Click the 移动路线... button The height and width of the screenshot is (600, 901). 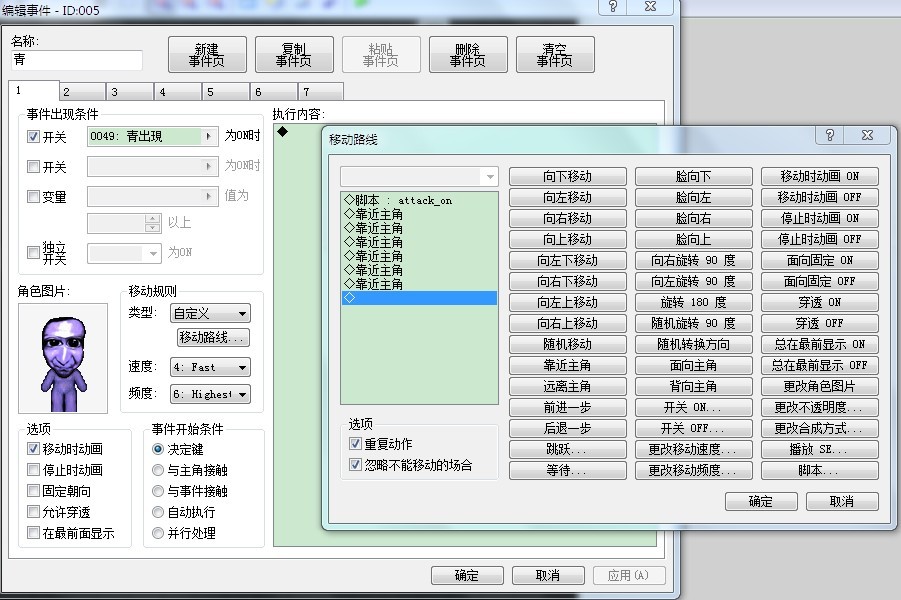click(x=214, y=337)
